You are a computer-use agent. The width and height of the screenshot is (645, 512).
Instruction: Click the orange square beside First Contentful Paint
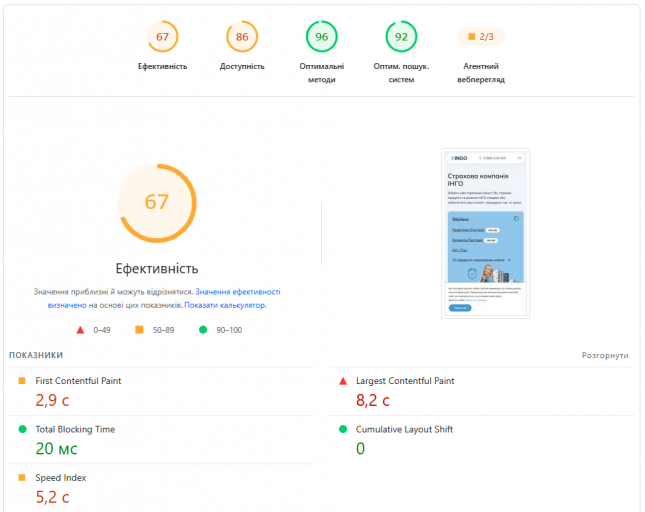[22, 381]
